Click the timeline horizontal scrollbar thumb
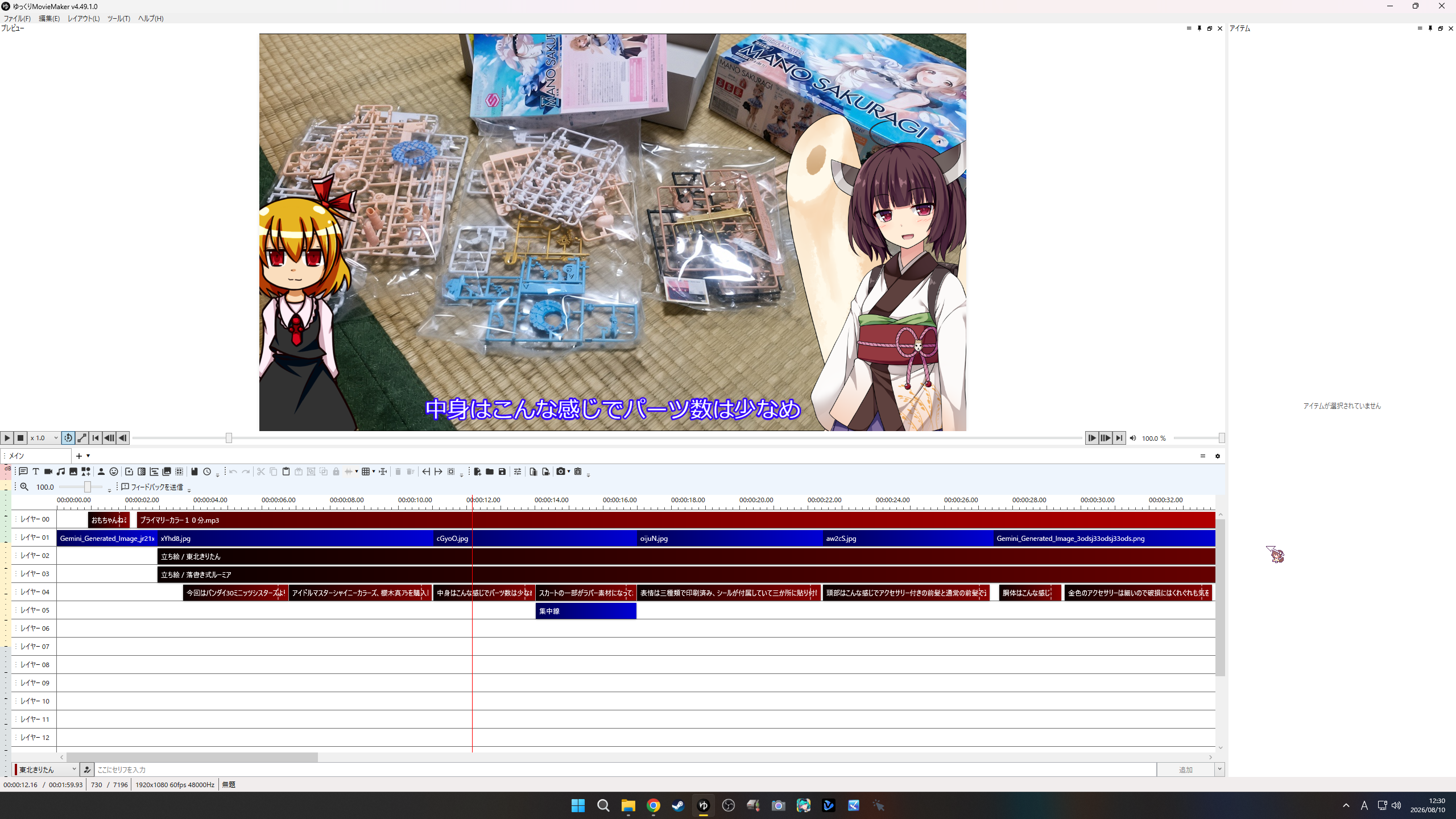The image size is (1456, 819). pyautogui.click(x=192, y=757)
